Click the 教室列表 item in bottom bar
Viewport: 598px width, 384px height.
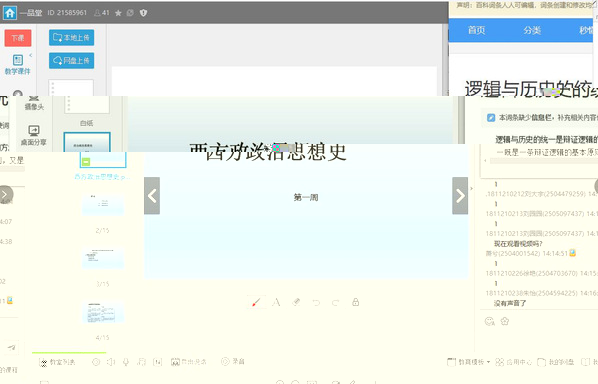tap(58, 362)
